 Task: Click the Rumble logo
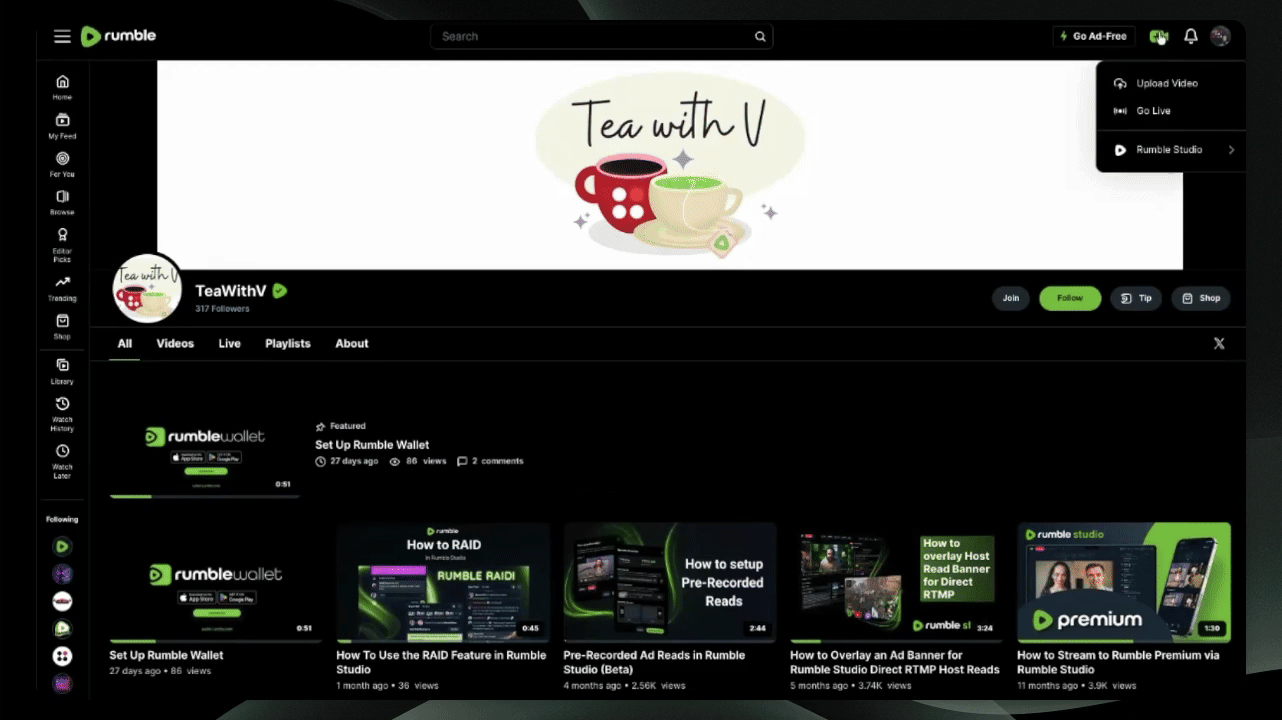click(x=118, y=36)
